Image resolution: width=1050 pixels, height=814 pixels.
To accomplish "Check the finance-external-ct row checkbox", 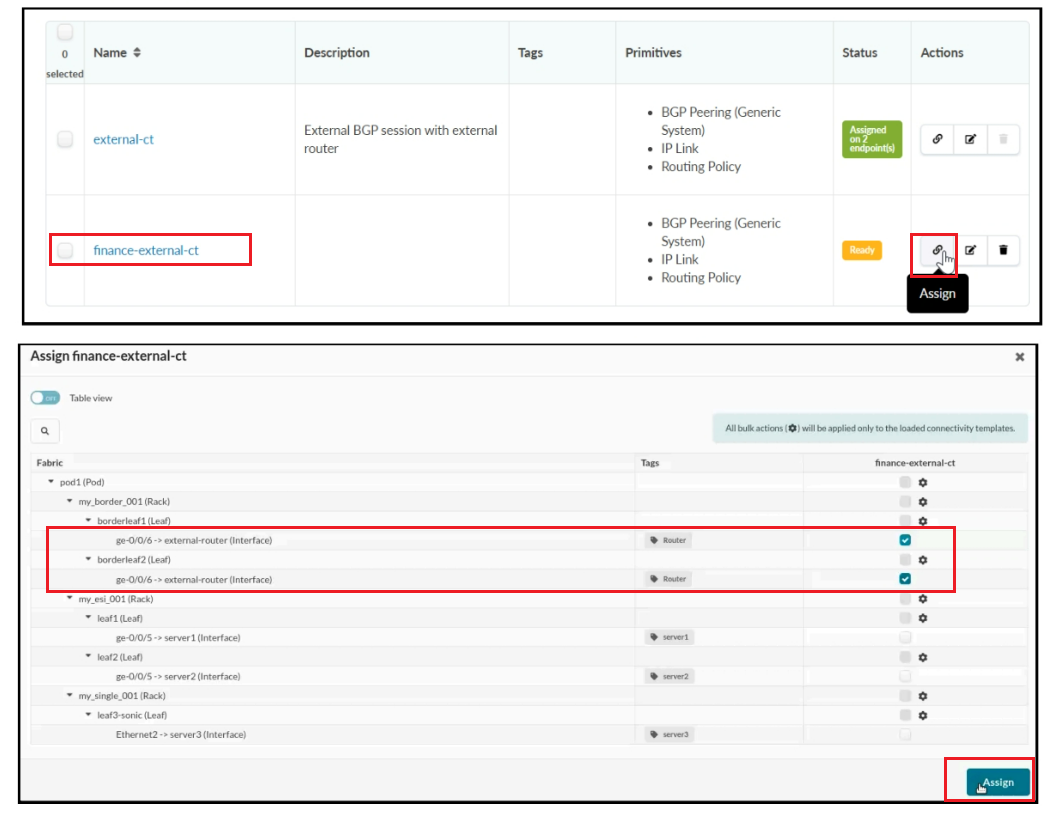I will [65, 251].
